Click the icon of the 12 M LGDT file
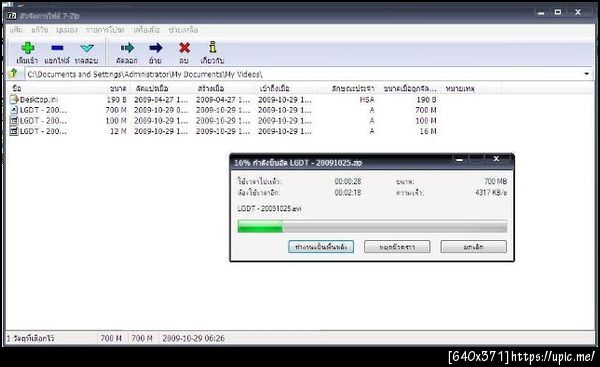Viewport: 600px width, 367px height. pos(14,131)
